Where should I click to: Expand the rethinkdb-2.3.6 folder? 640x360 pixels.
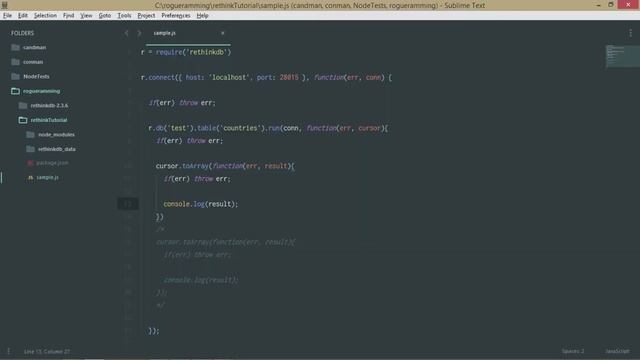click(x=49, y=105)
